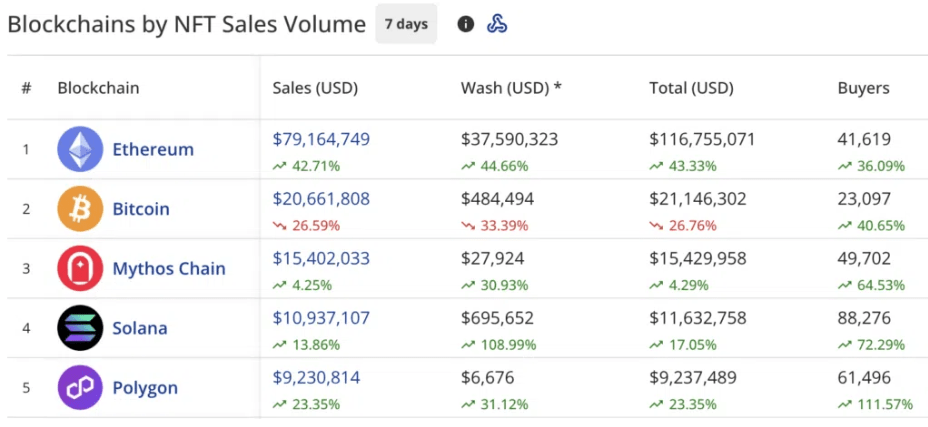Click the Polygon logo icon

[80, 388]
